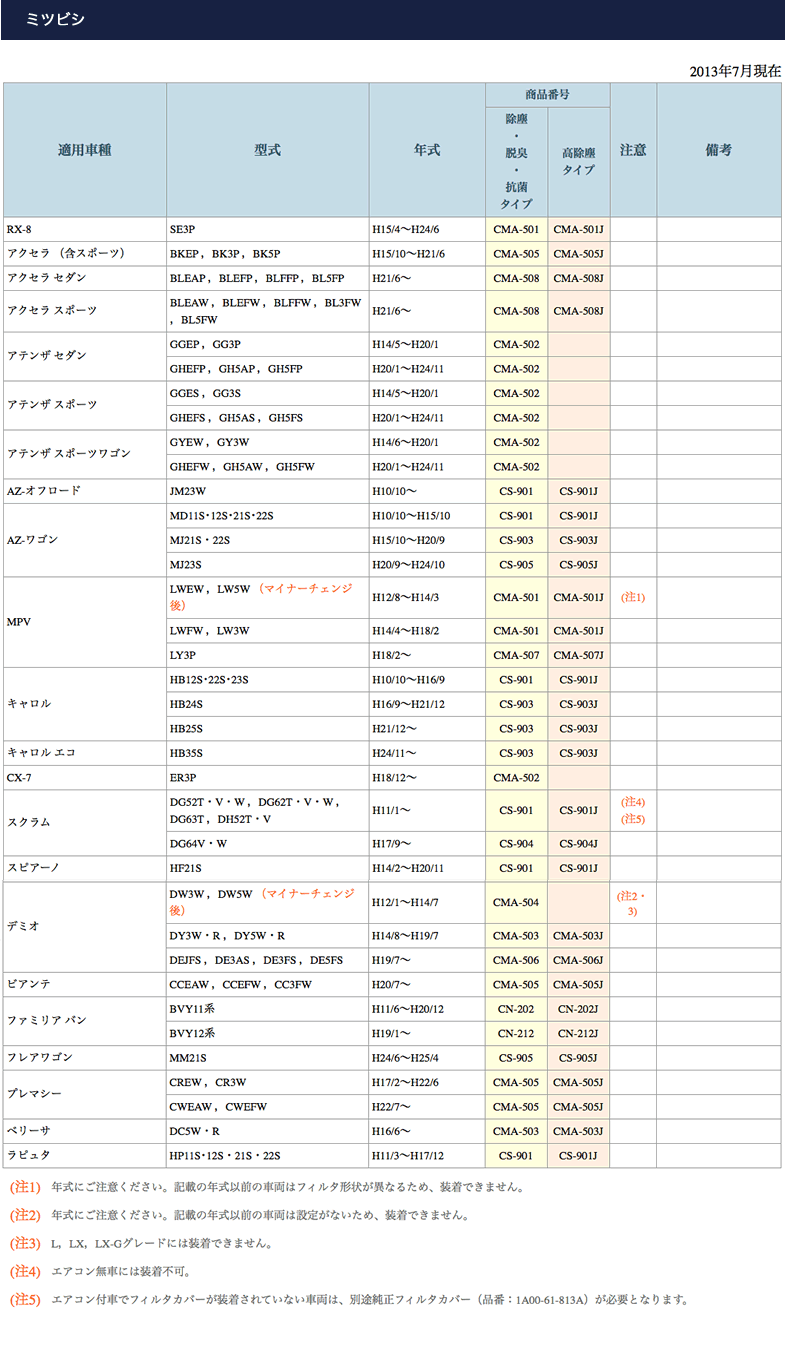Select ベリーサ vehicle cell
The height and width of the screenshot is (1370, 785).
(x=85, y=1131)
